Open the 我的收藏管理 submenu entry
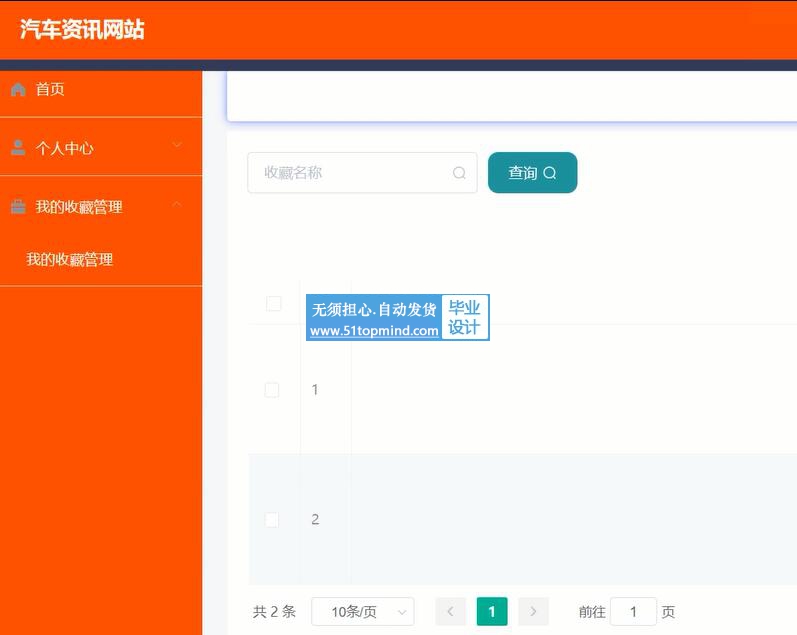This screenshot has width=797, height=635. pos(70,260)
